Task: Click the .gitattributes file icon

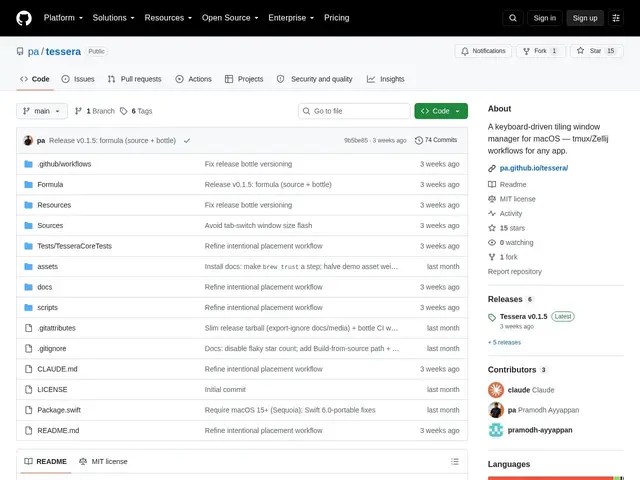Action: [x=28, y=328]
